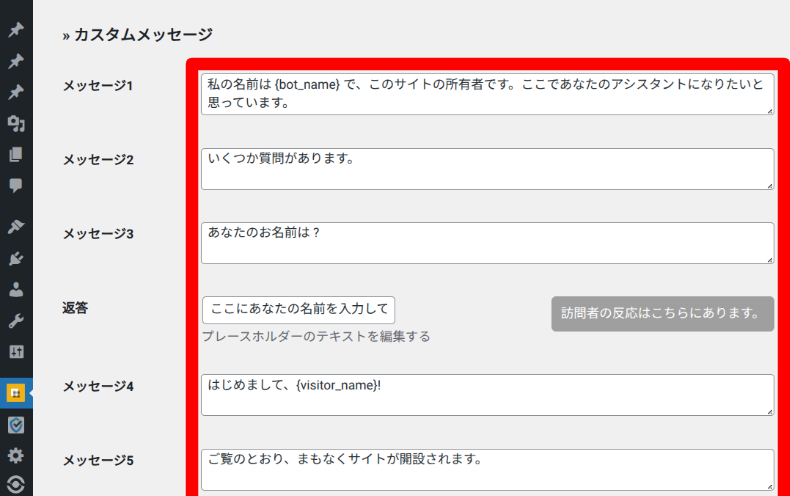Open the blue shield checkmark menu icon
This screenshot has width=790, height=496.
tap(16, 425)
